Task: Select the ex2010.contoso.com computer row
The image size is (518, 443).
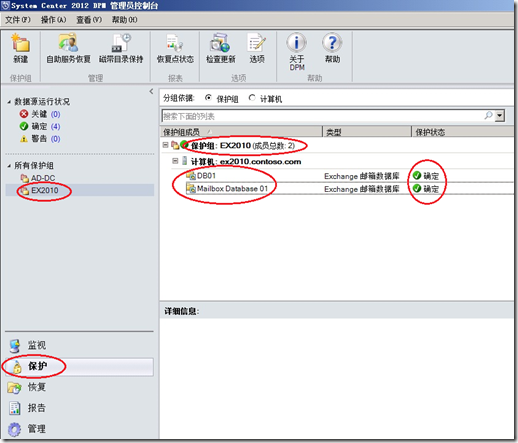Action: [x=342, y=161]
